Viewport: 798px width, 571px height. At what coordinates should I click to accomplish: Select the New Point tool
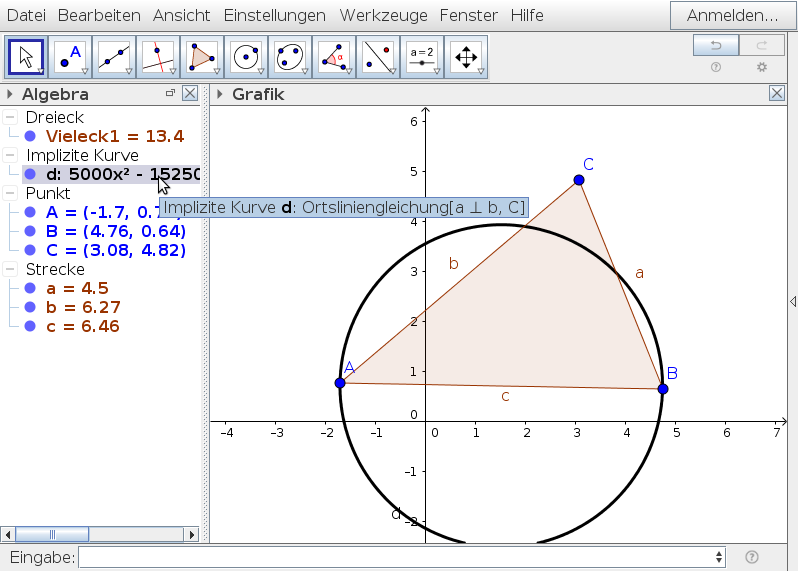click(x=70, y=57)
